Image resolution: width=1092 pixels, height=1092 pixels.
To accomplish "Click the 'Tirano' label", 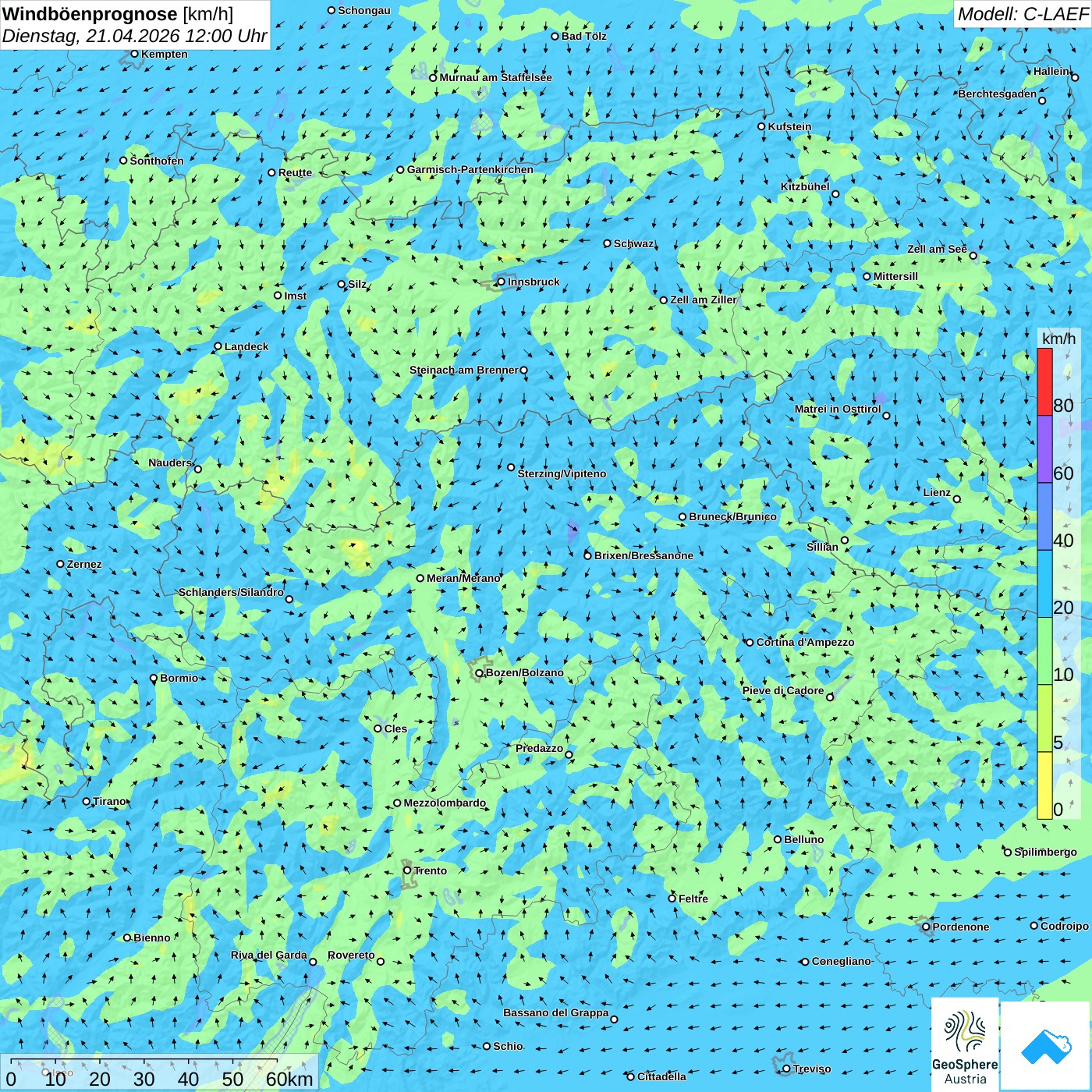I will [109, 801].
